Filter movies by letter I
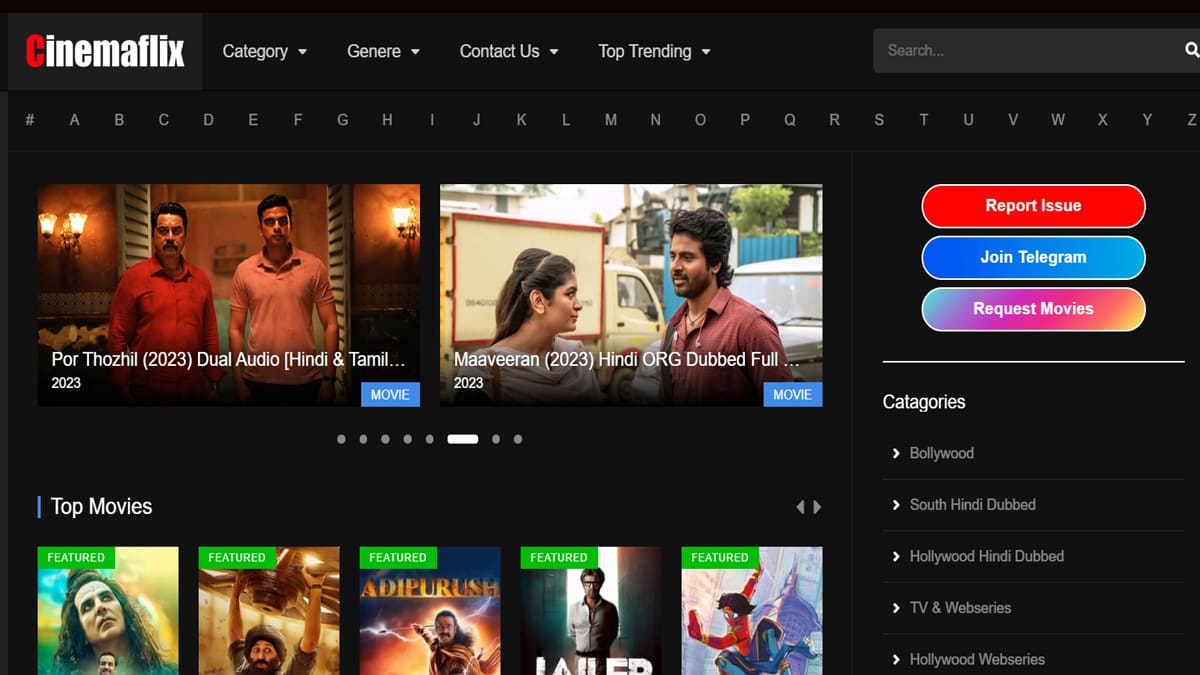This screenshot has height=675, width=1200. [432, 120]
